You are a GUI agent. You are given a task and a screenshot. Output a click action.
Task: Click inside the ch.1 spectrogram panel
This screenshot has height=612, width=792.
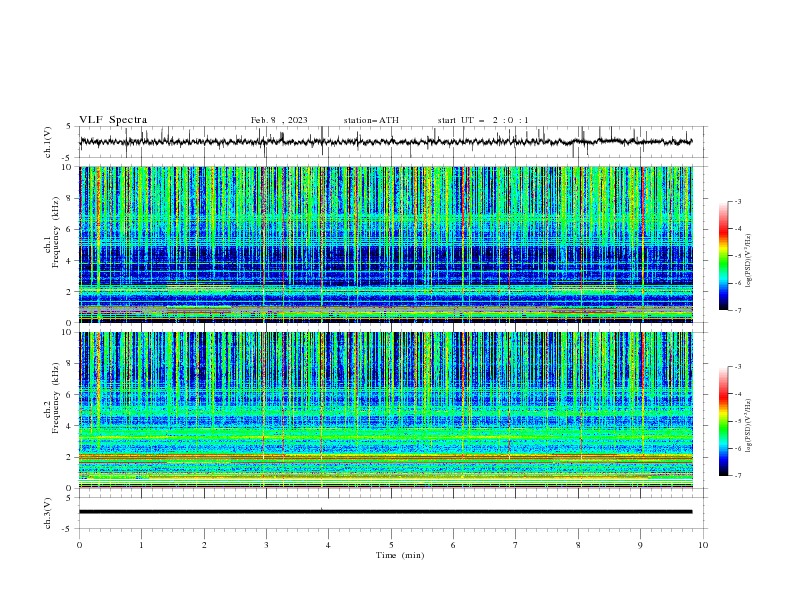click(386, 244)
